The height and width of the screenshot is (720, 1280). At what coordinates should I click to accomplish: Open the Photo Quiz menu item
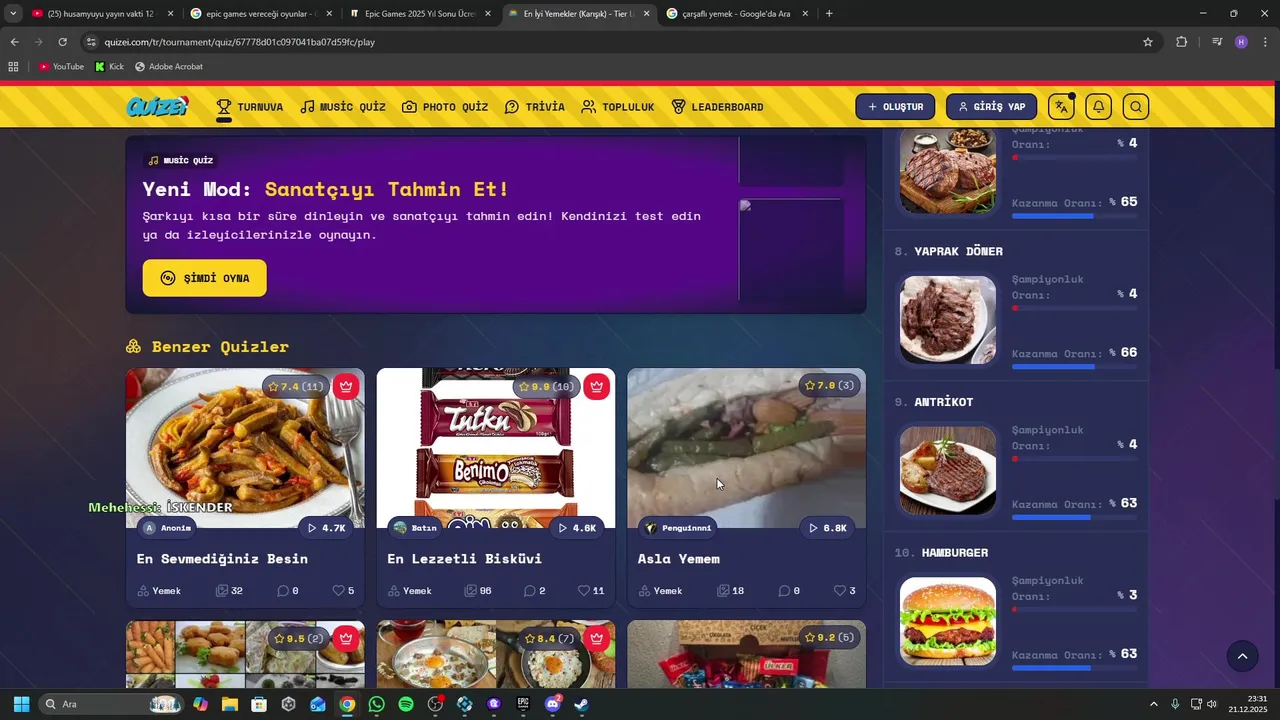coord(445,107)
